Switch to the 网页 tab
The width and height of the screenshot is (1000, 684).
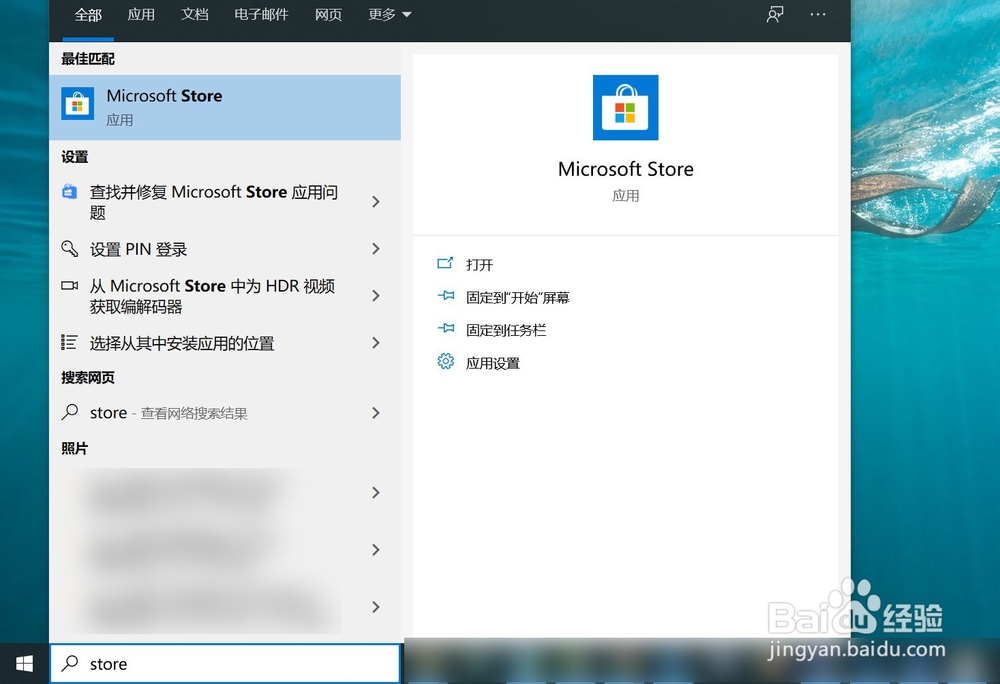pyautogui.click(x=328, y=15)
